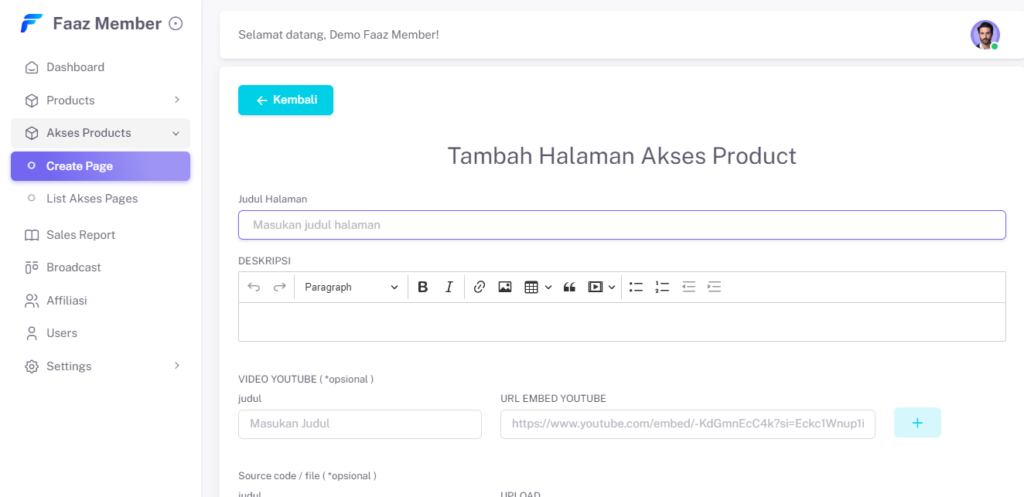Image resolution: width=1024 pixels, height=497 pixels.
Task: Open Sales Report from sidebar
Action: pos(80,235)
